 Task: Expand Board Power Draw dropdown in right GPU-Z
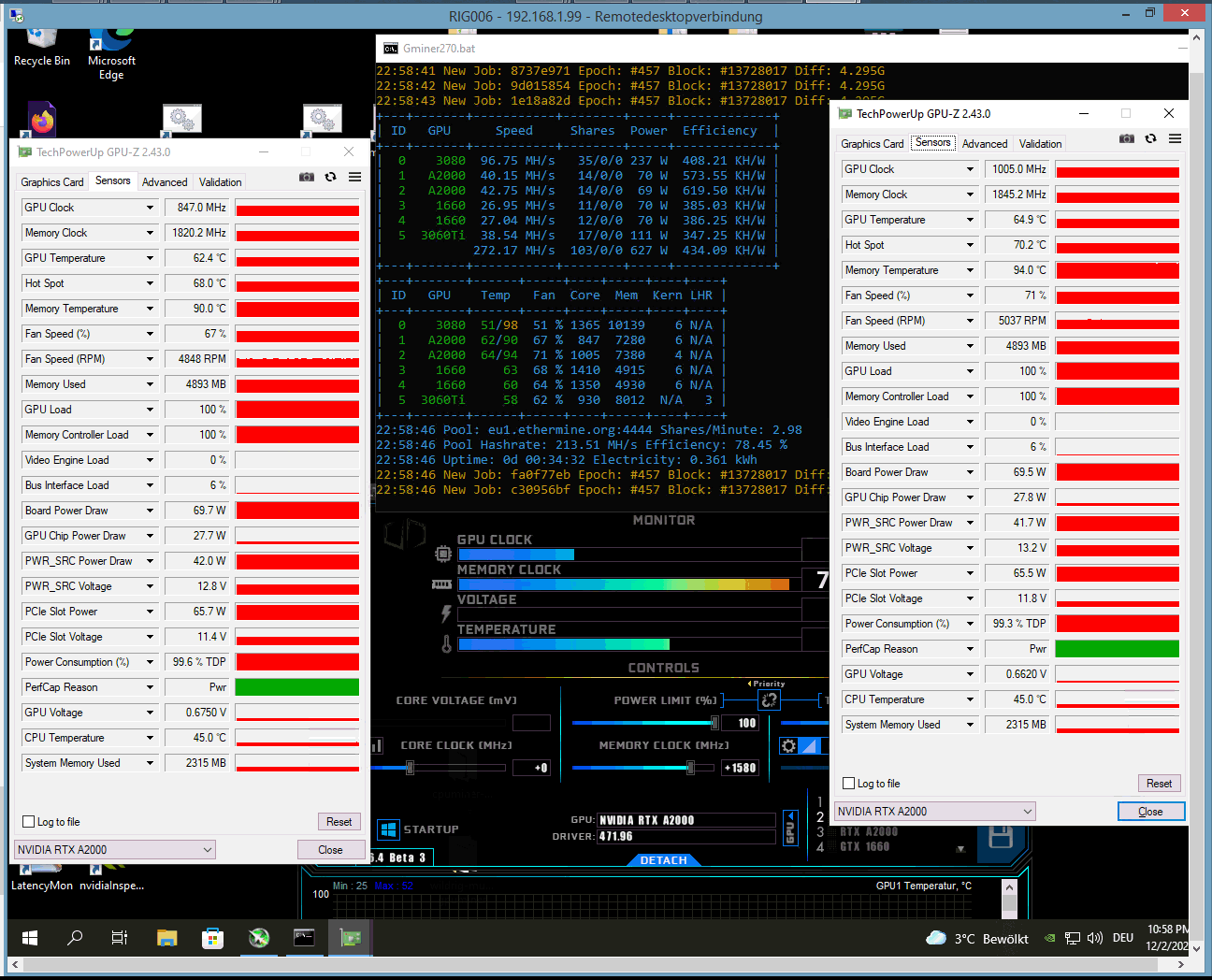coord(970,472)
